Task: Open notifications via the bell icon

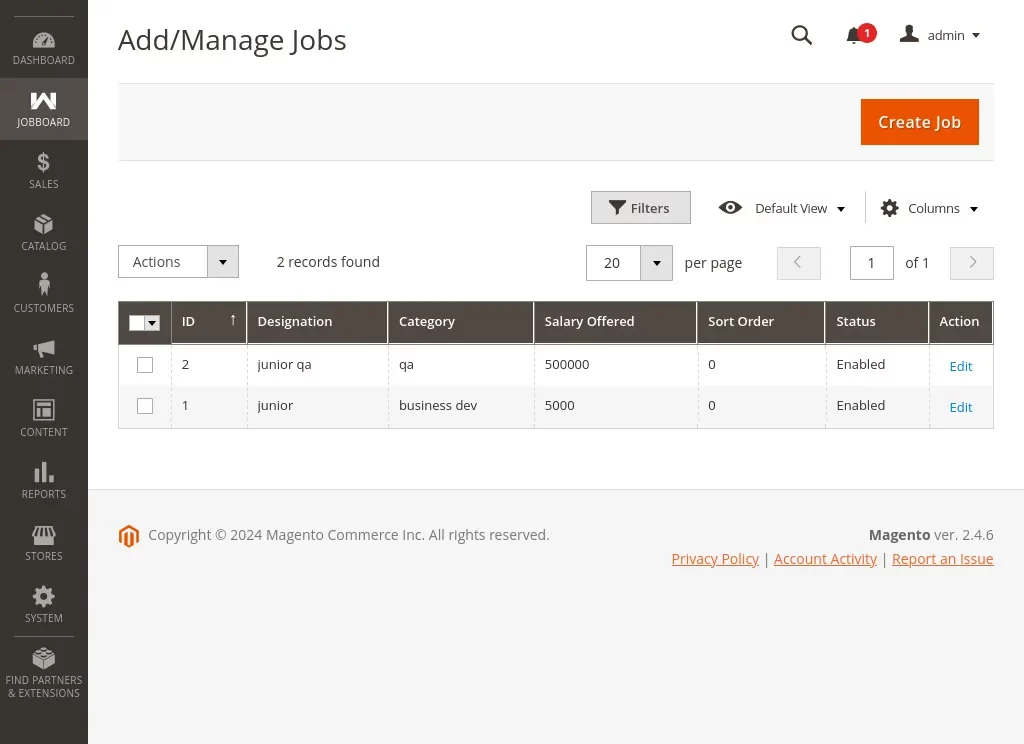Action: click(856, 35)
